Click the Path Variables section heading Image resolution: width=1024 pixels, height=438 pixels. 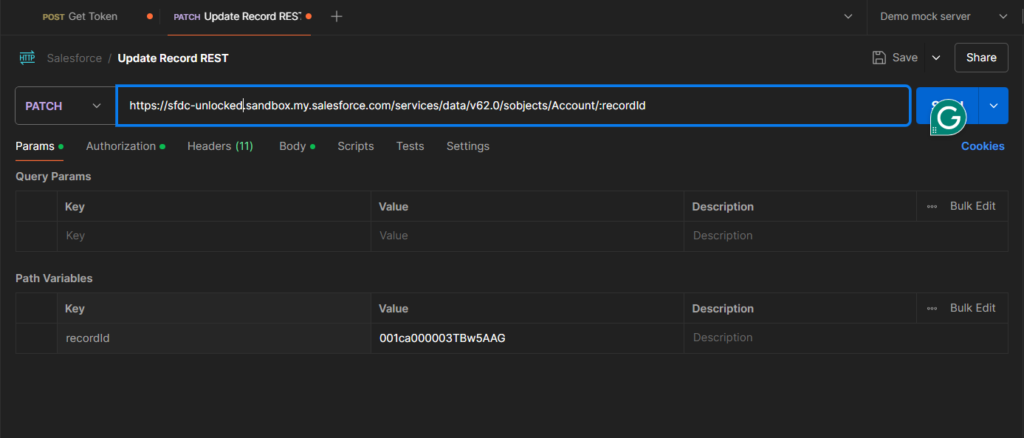click(x=54, y=278)
